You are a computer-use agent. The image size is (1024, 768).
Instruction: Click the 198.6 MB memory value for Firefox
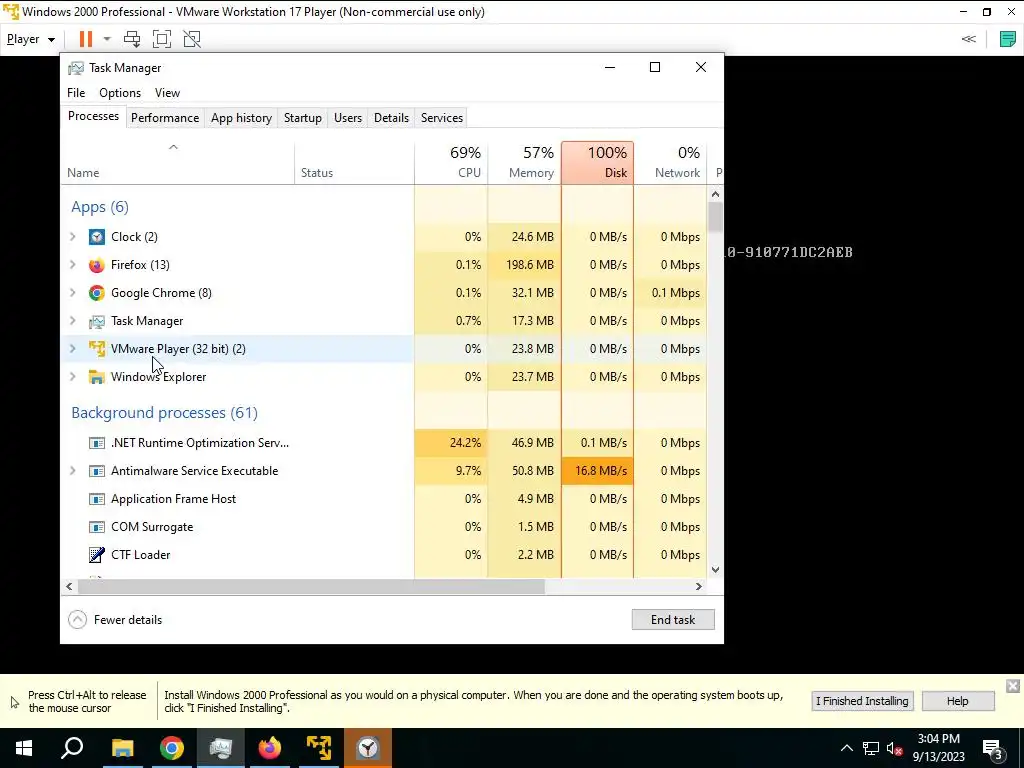pyautogui.click(x=524, y=264)
